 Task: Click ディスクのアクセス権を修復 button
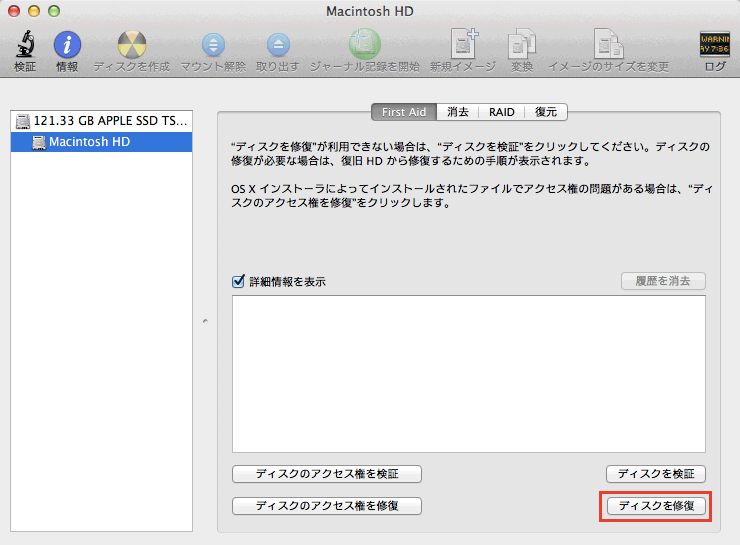tap(327, 506)
